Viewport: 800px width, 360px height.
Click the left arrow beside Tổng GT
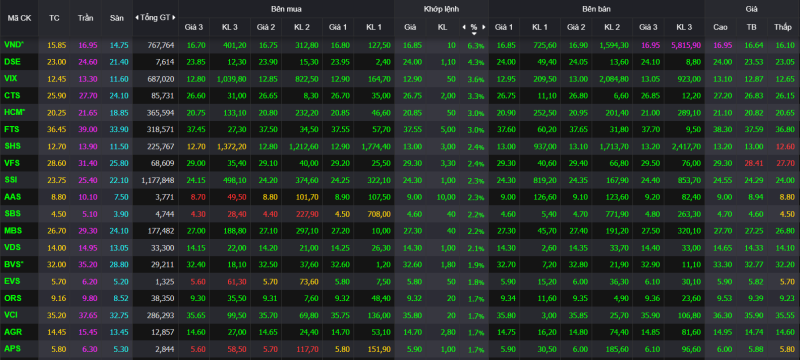pyautogui.click(x=137, y=18)
